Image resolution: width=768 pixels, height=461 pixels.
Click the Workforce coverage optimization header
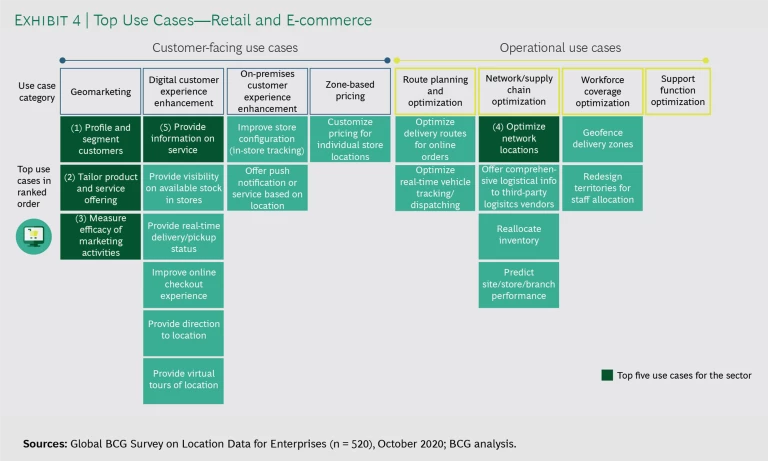click(602, 91)
